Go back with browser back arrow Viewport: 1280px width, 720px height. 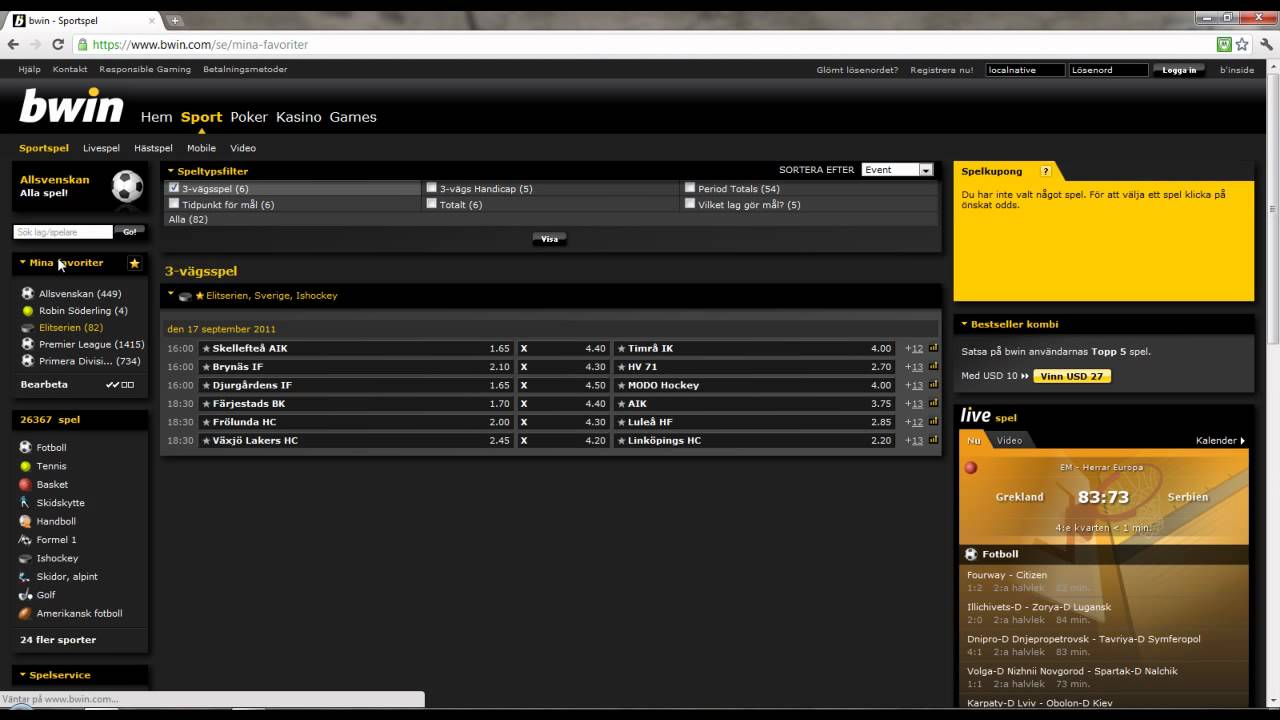13,44
